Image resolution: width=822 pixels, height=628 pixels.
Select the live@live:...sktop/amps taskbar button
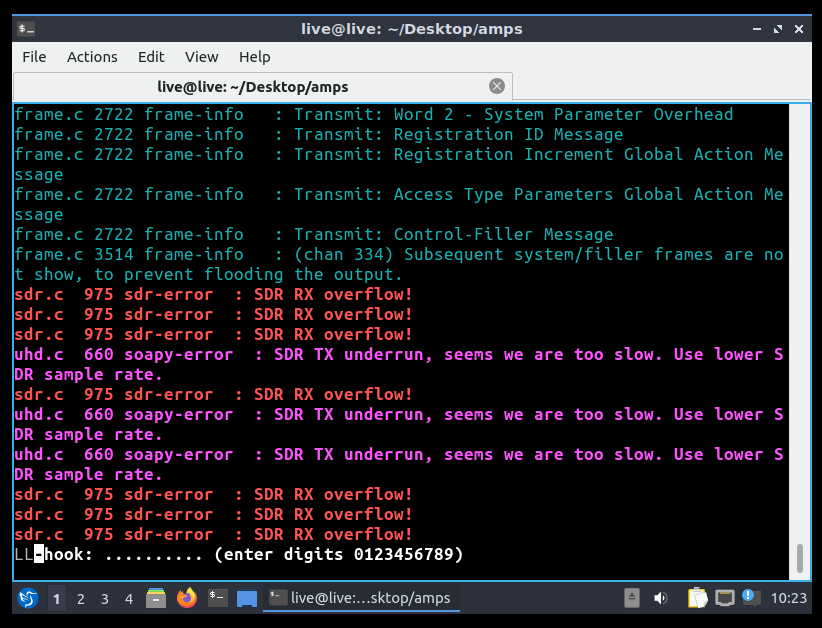(361, 598)
